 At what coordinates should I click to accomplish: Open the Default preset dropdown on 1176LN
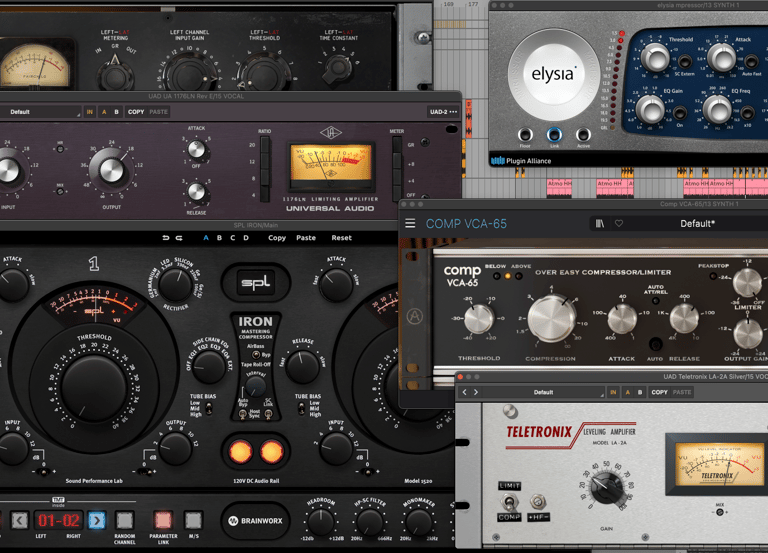coord(40,112)
